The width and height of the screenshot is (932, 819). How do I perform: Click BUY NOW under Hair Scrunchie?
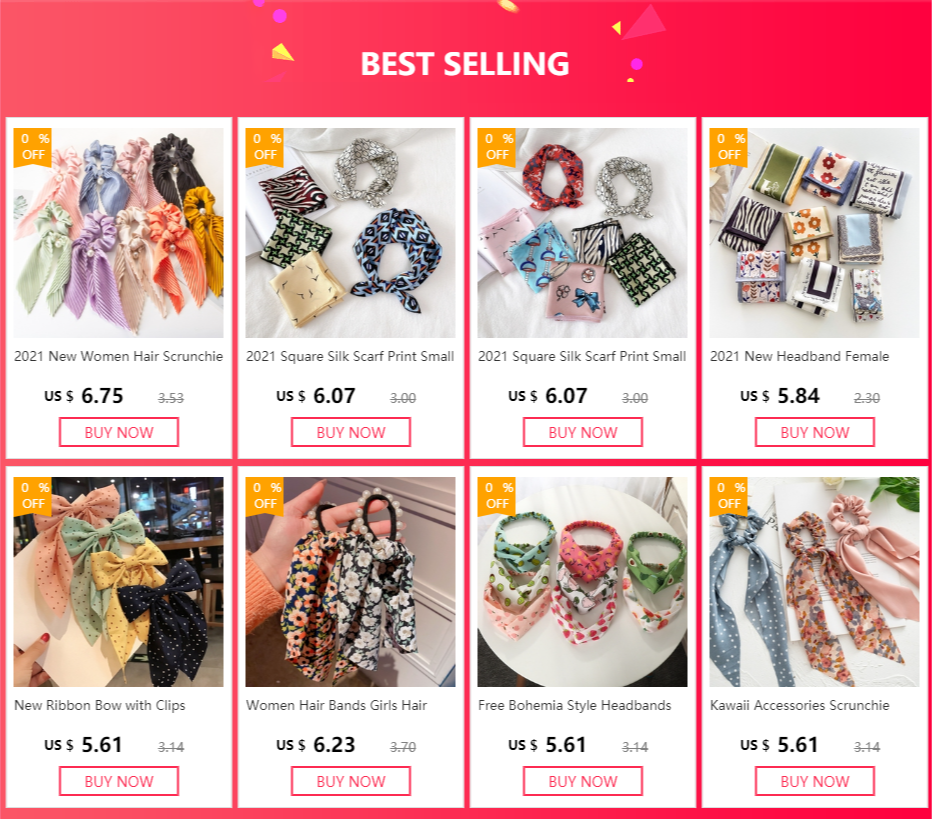(119, 432)
